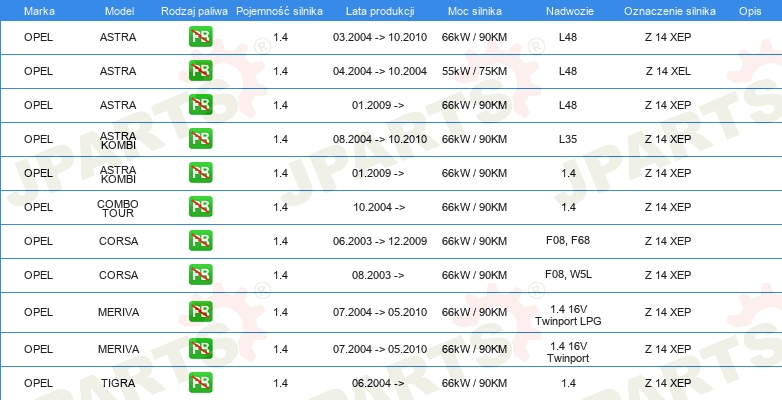Click the 1.4 16V Twinport LPG cell
The height and width of the screenshot is (400, 782).
(569, 315)
